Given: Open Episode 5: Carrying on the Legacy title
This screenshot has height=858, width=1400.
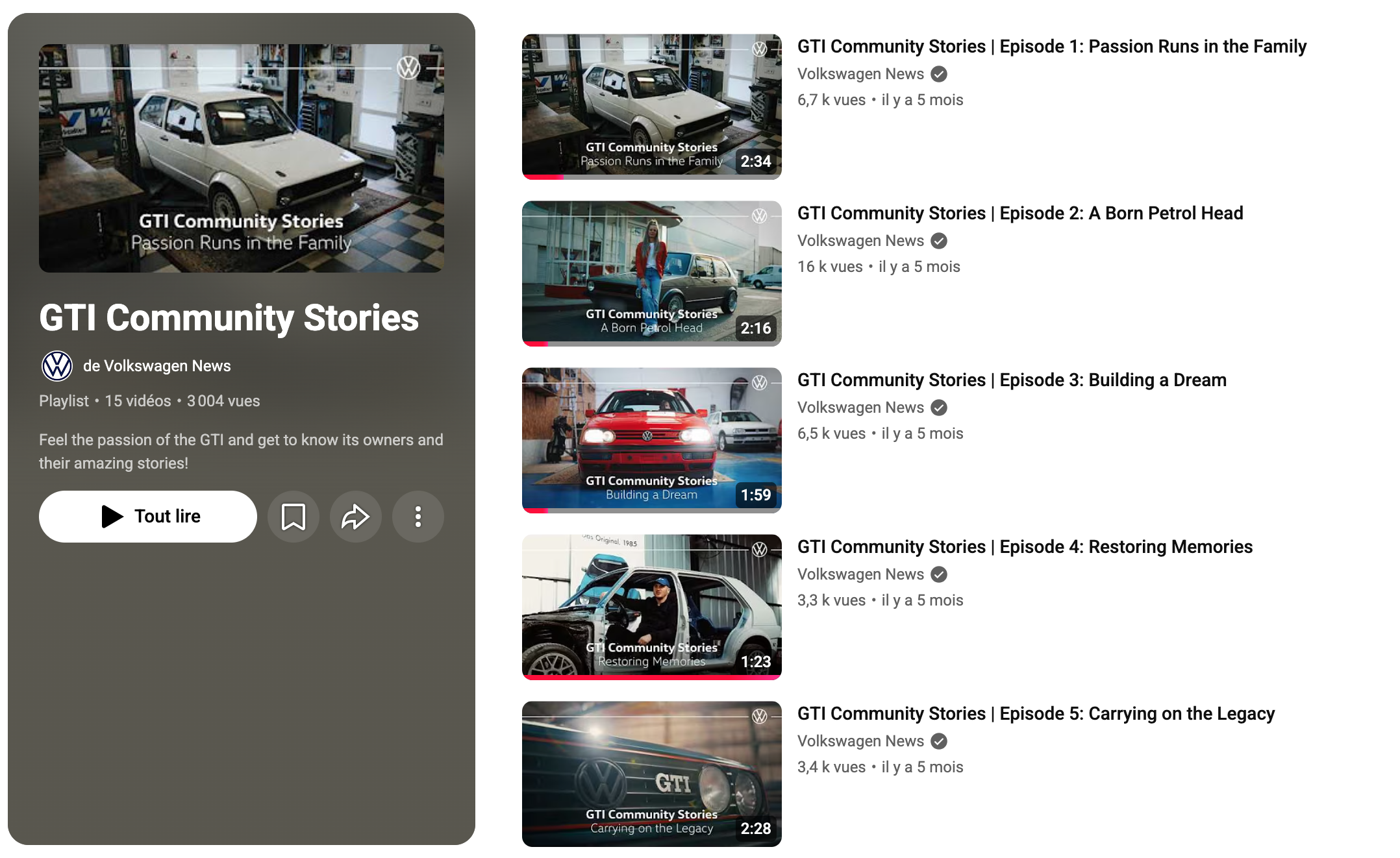Looking at the screenshot, I should pos(1036,714).
